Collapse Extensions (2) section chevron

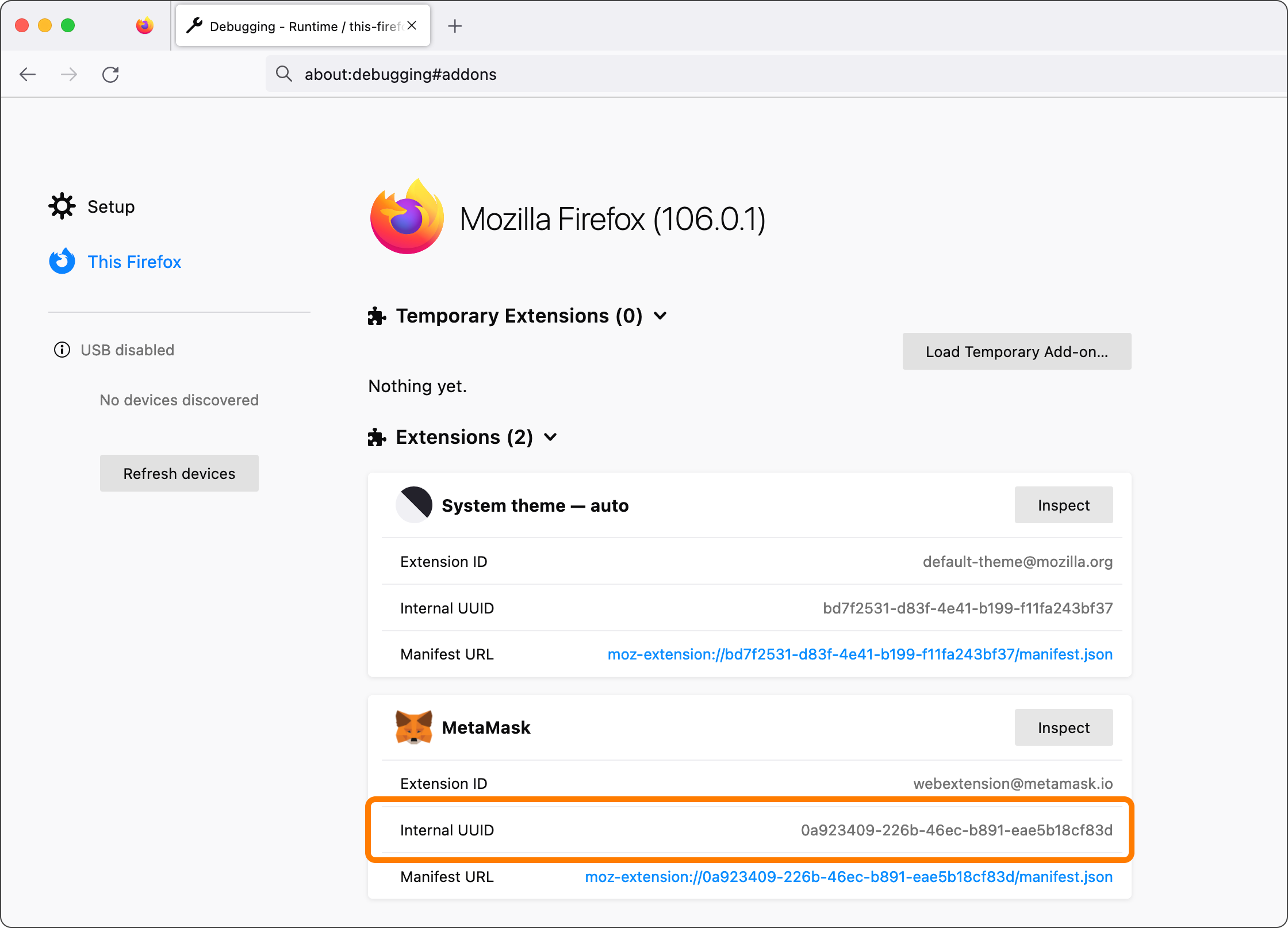point(551,437)
